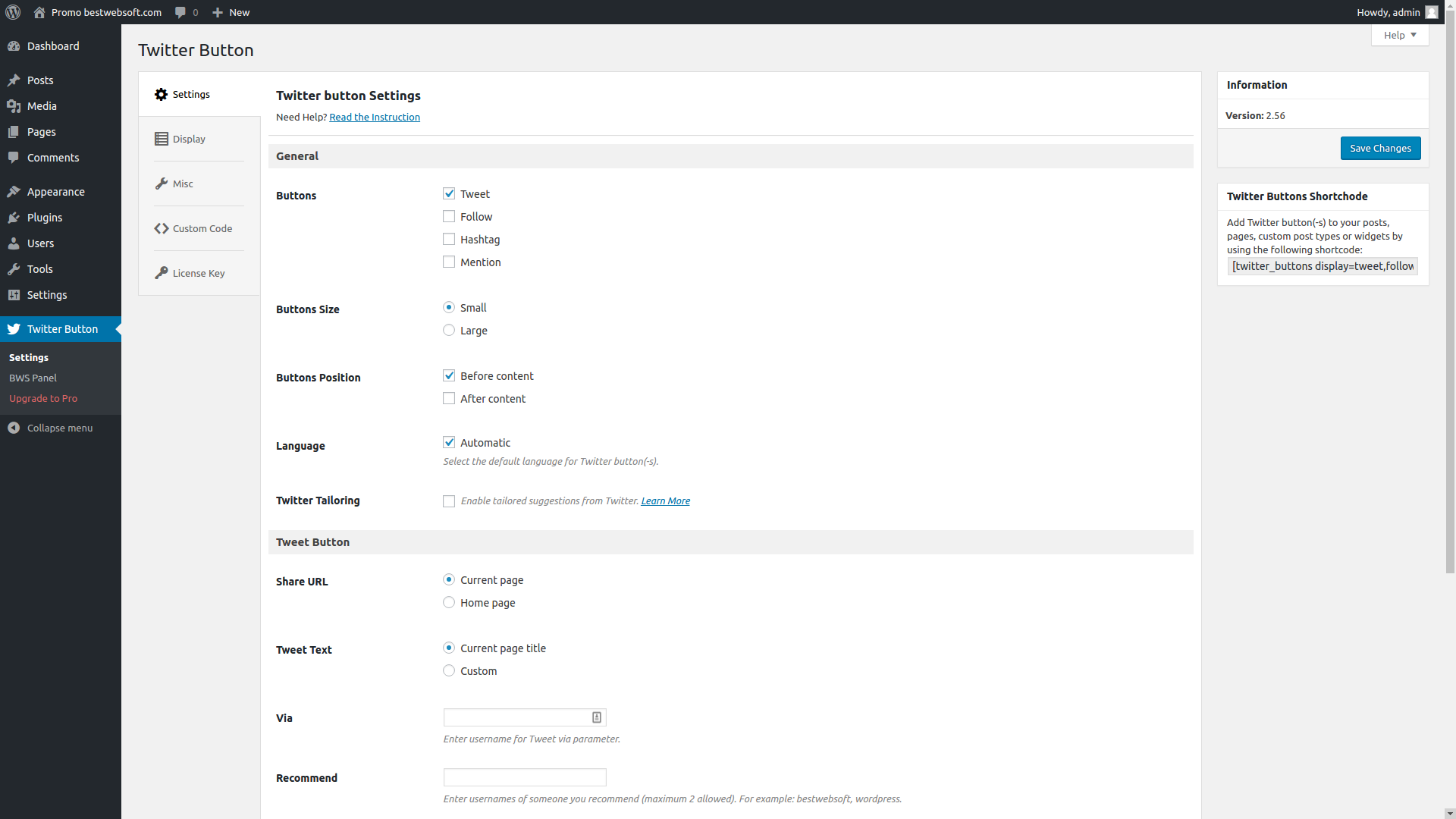The width and height of the screenshot is (1456, 819).
Task: Click the Collapse menu arrow icon
Action: [14, 428]
